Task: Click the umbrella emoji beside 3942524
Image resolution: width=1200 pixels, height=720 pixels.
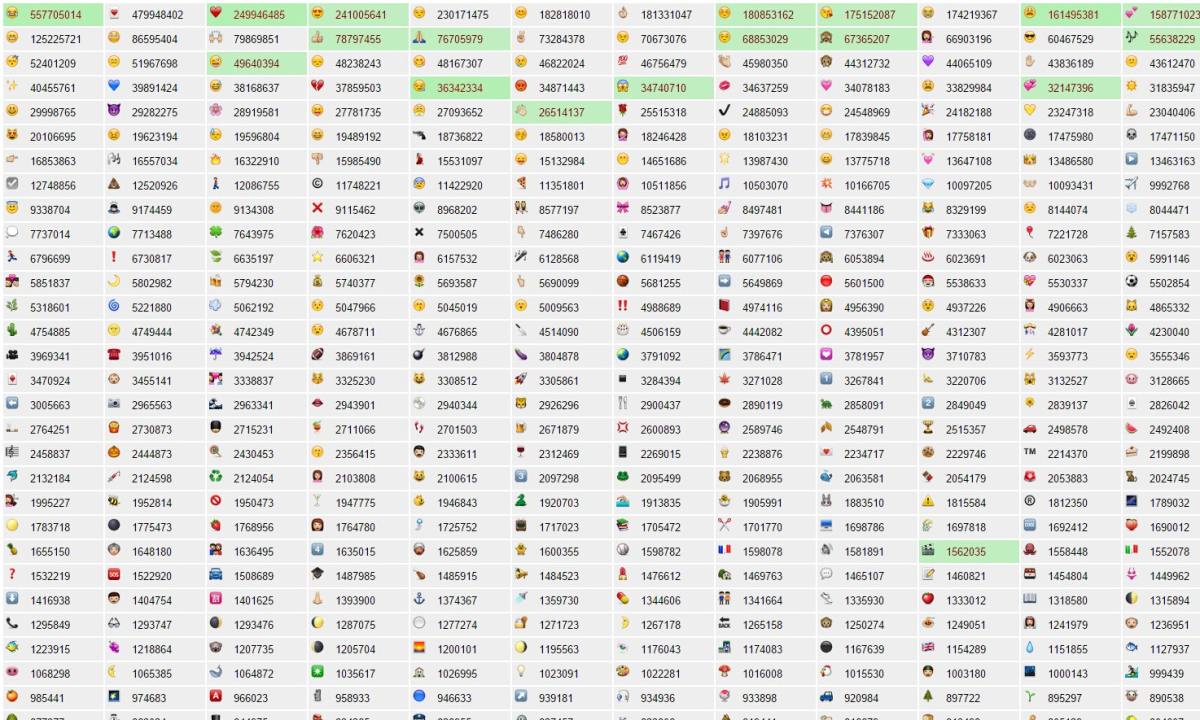Action: click(215, 355)
